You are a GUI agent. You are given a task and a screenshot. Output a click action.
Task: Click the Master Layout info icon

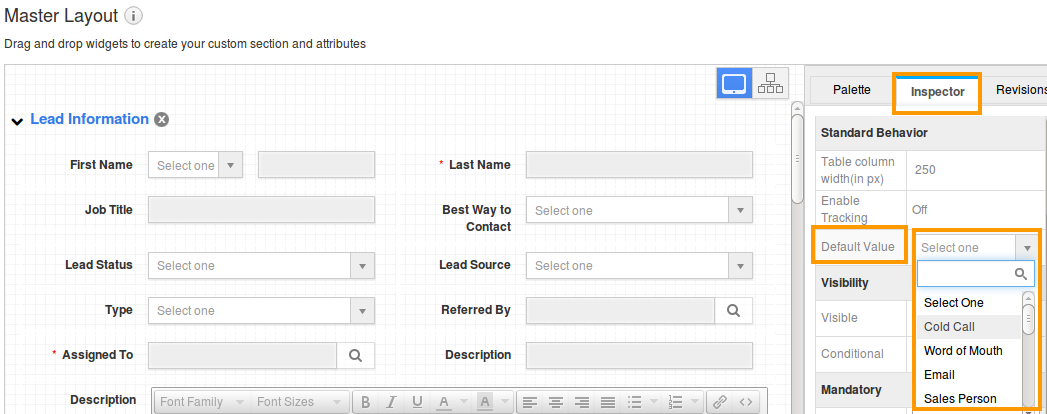[x=134, y=16]
